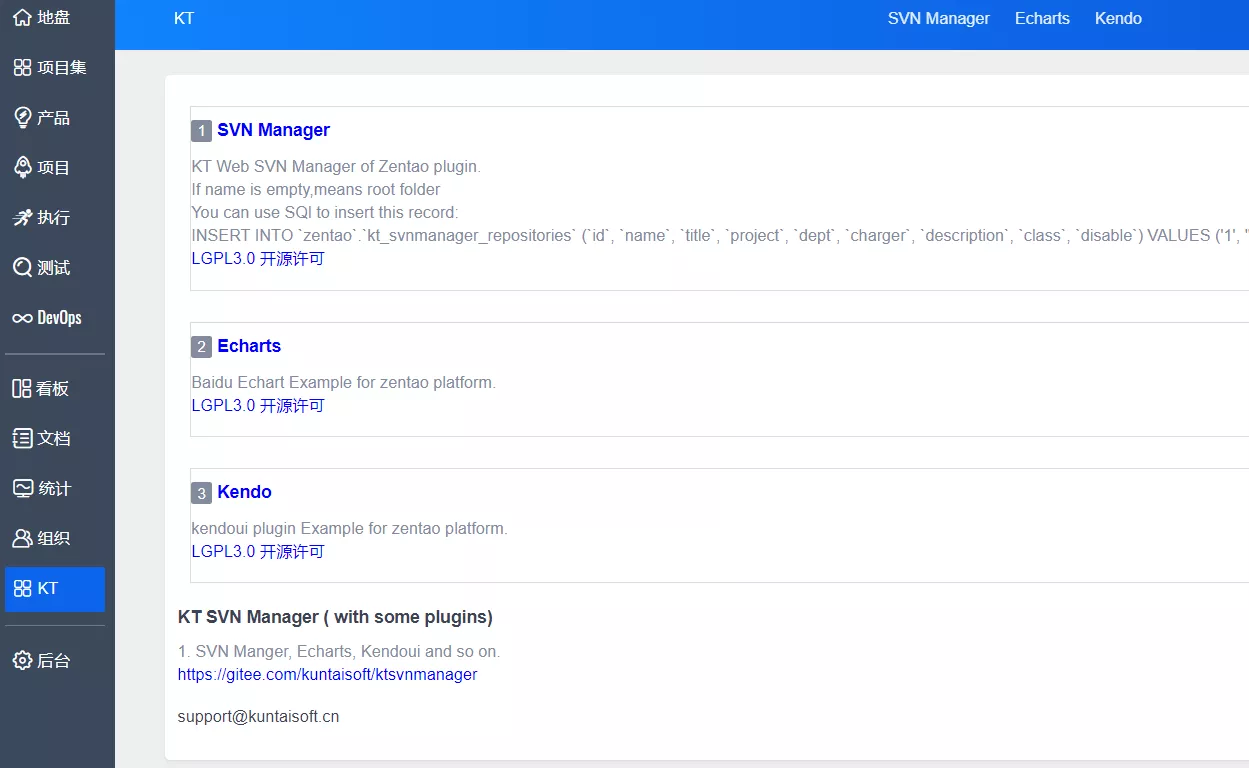Go to 项目集 sidebar label
This screenshot has height=768, width=1249.
(62, 68)
